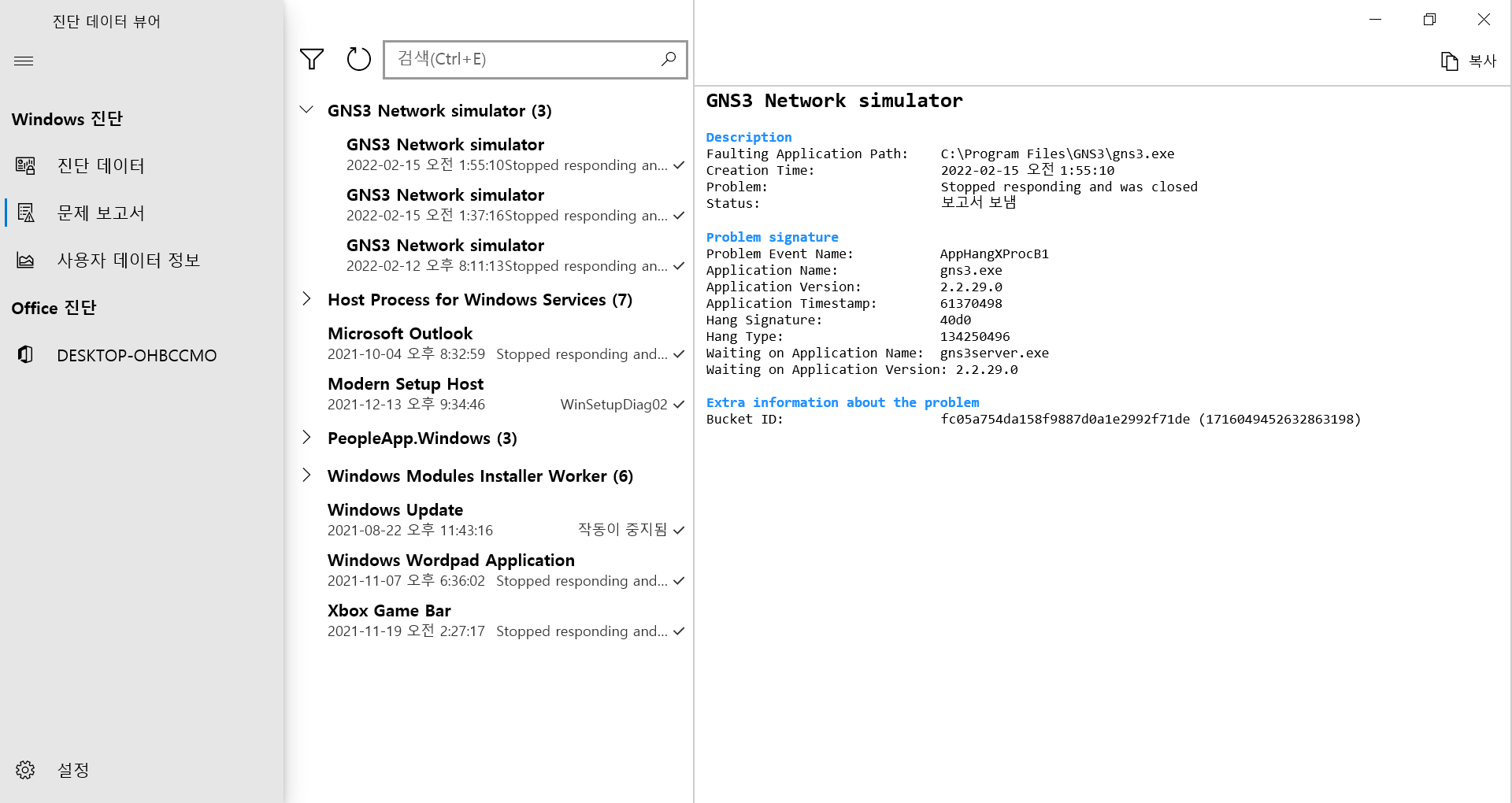Select the Windows Wordpad Application report
The height and width of the screenshot is (803, 1512).
point(506,570)
